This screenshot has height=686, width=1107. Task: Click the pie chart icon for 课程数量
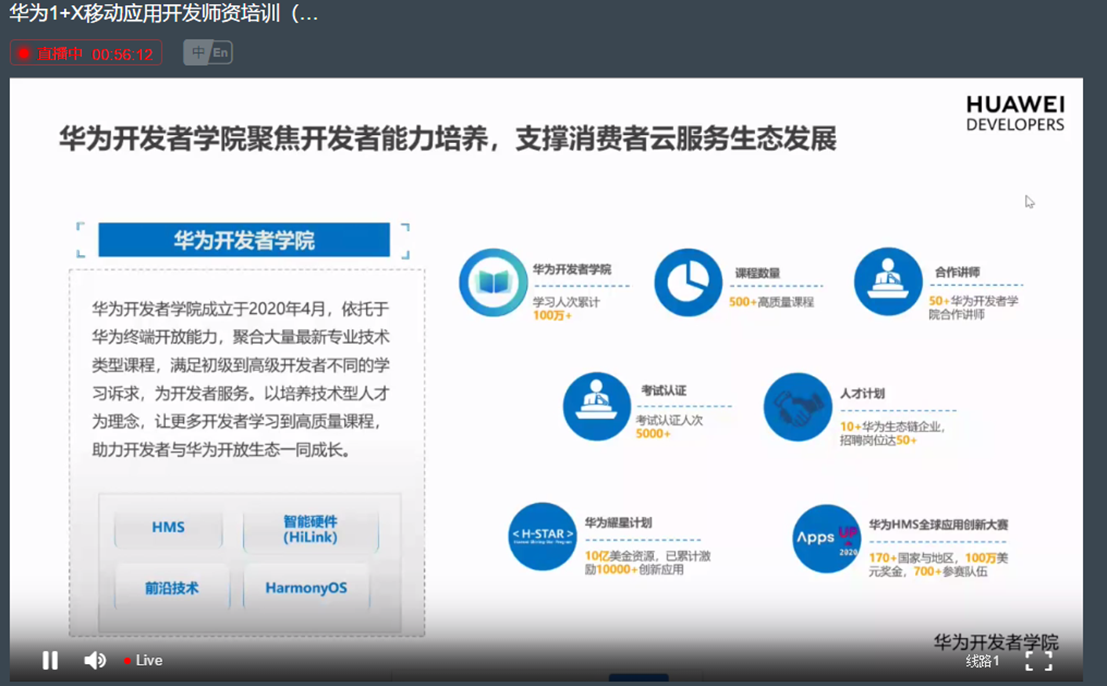tap(688, 282)
